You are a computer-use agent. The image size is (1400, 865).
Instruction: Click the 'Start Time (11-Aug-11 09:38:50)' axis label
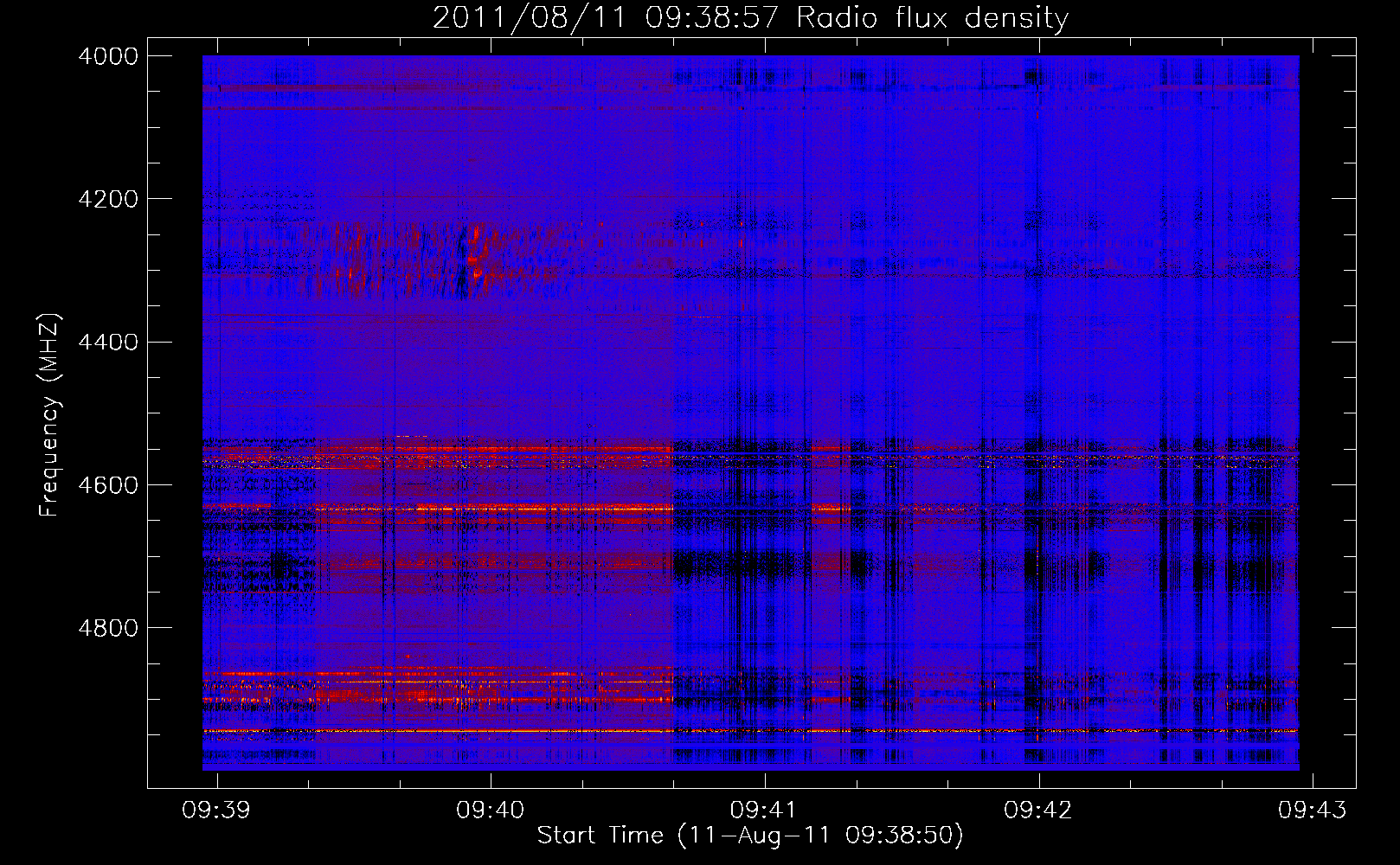[750, 836]
